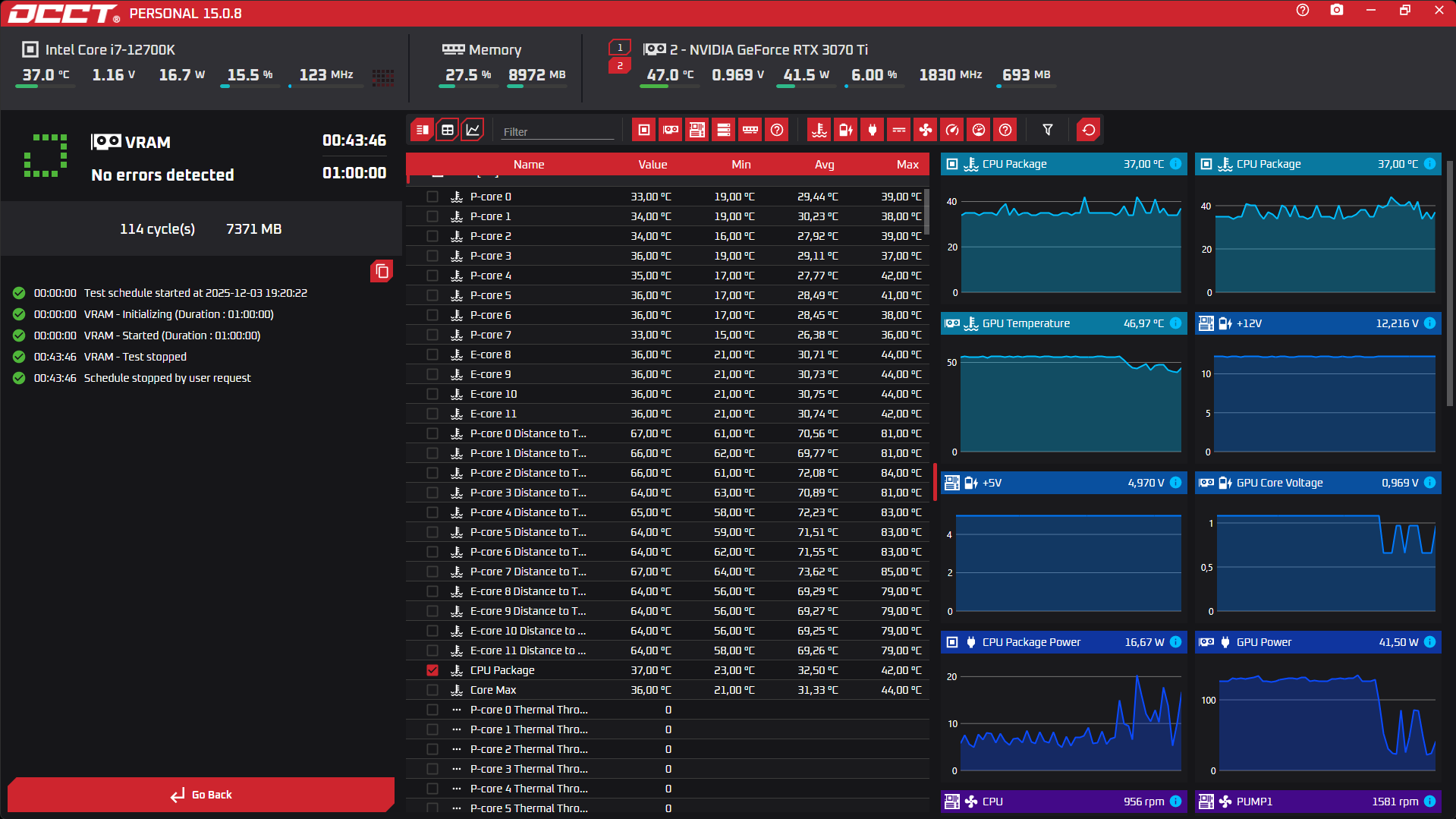This screenshot has height=819, width=1456.
Task: Take a screenshot with the camera icon
Action: tap(1337, 11)
